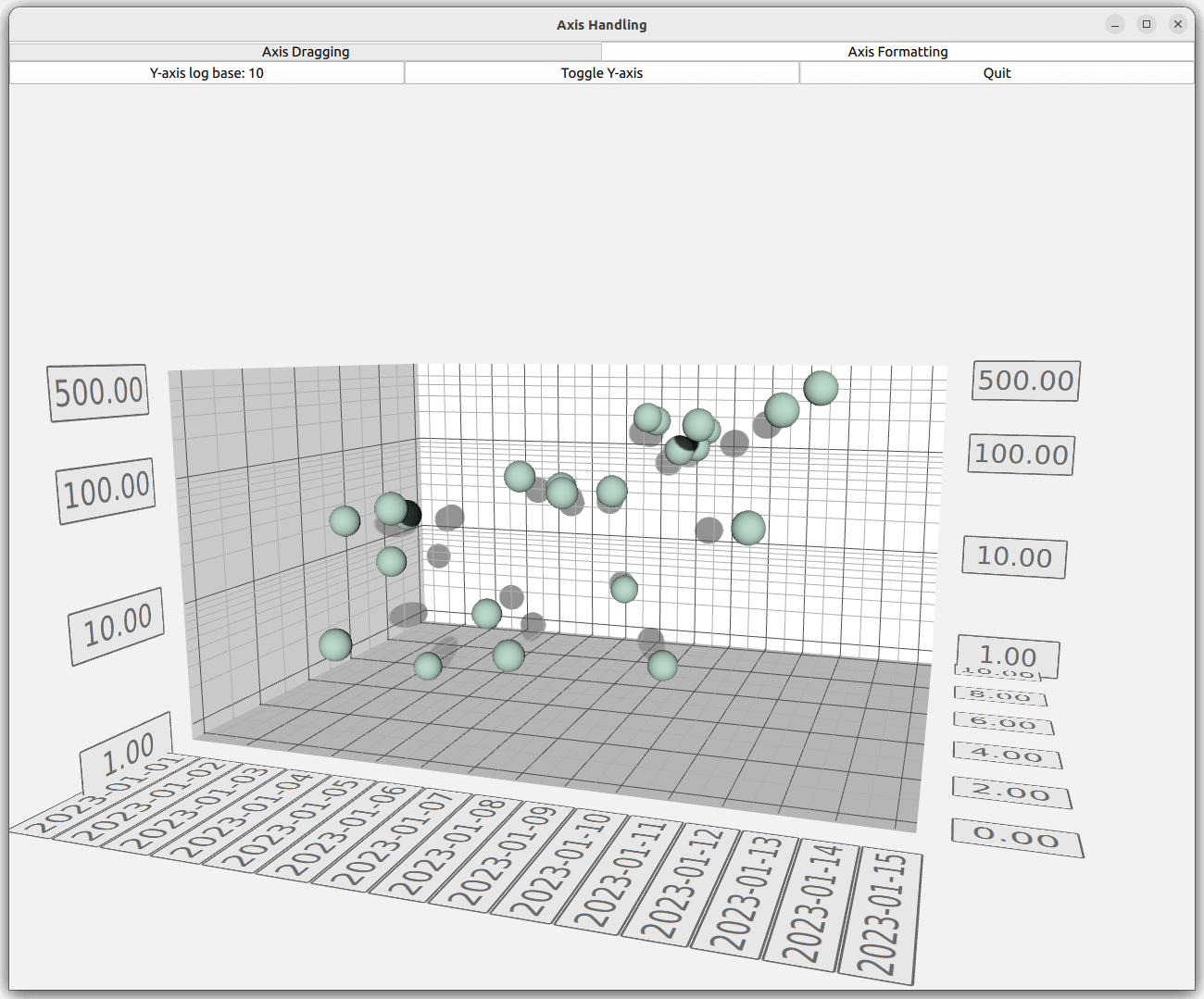Image resolution: width=1204 pixels, height=999 pixels.
Task: Click the left-side 10.00 Y-axis label
Action: pyautogui.click(x=117, y=626)
